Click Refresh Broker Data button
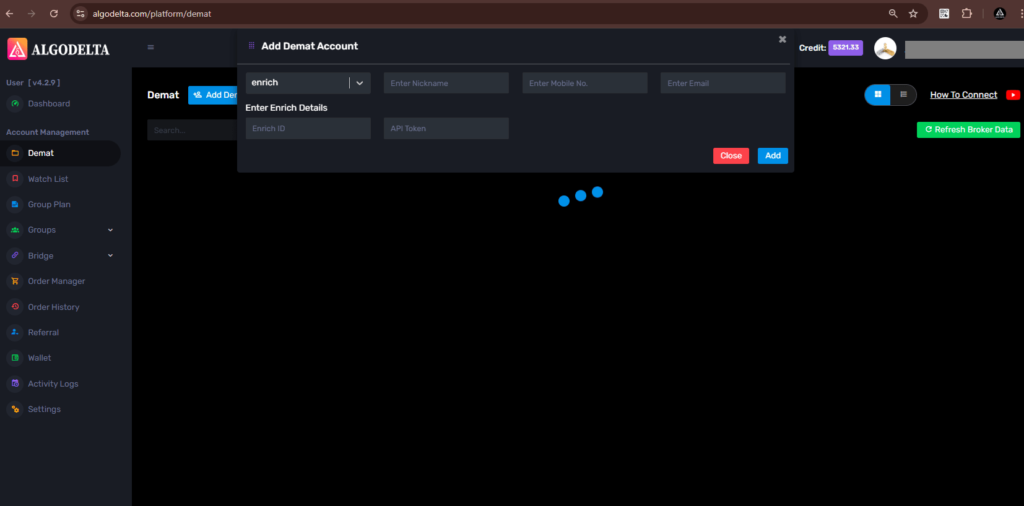 (968, 130)
